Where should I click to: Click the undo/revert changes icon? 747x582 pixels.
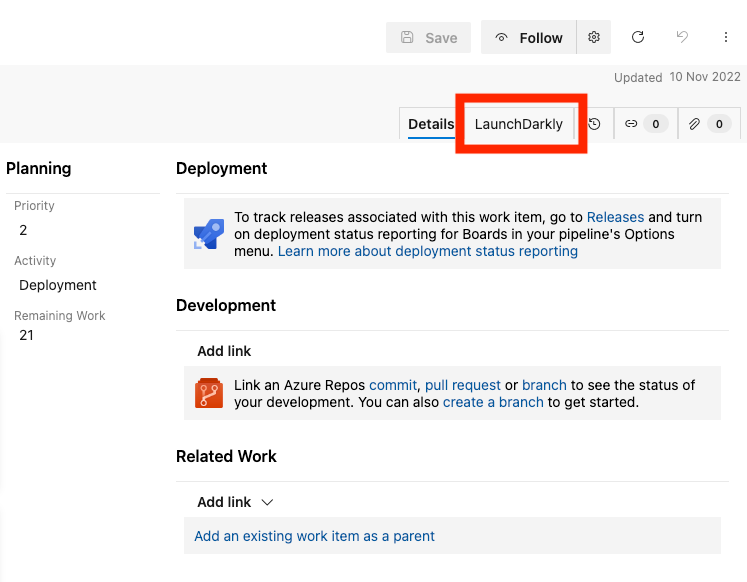pyautogui.click(x=682, y=37)
